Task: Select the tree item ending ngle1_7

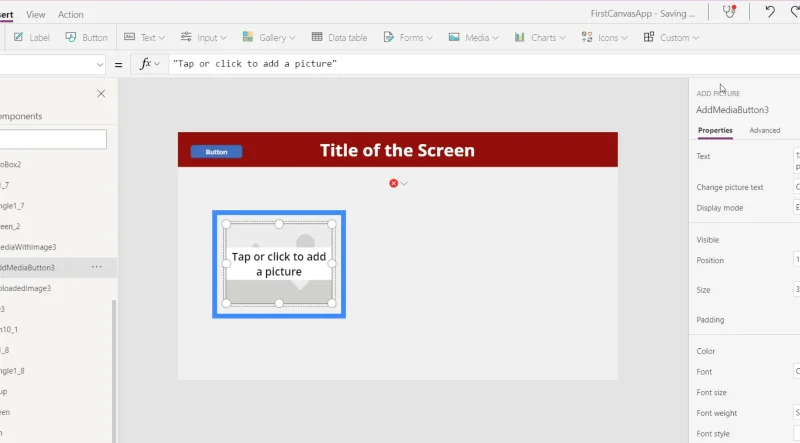Action: pyautogui.click(x=12, y=206)
